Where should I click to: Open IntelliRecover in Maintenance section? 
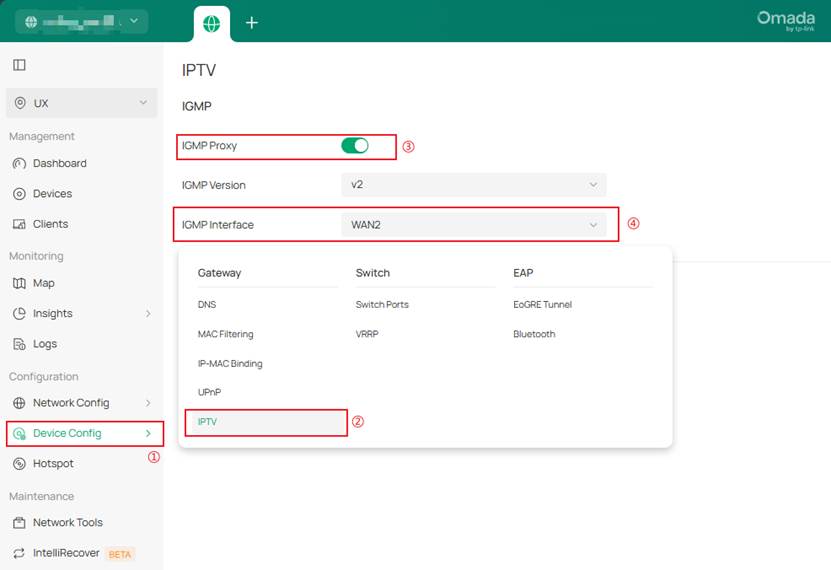66,553
